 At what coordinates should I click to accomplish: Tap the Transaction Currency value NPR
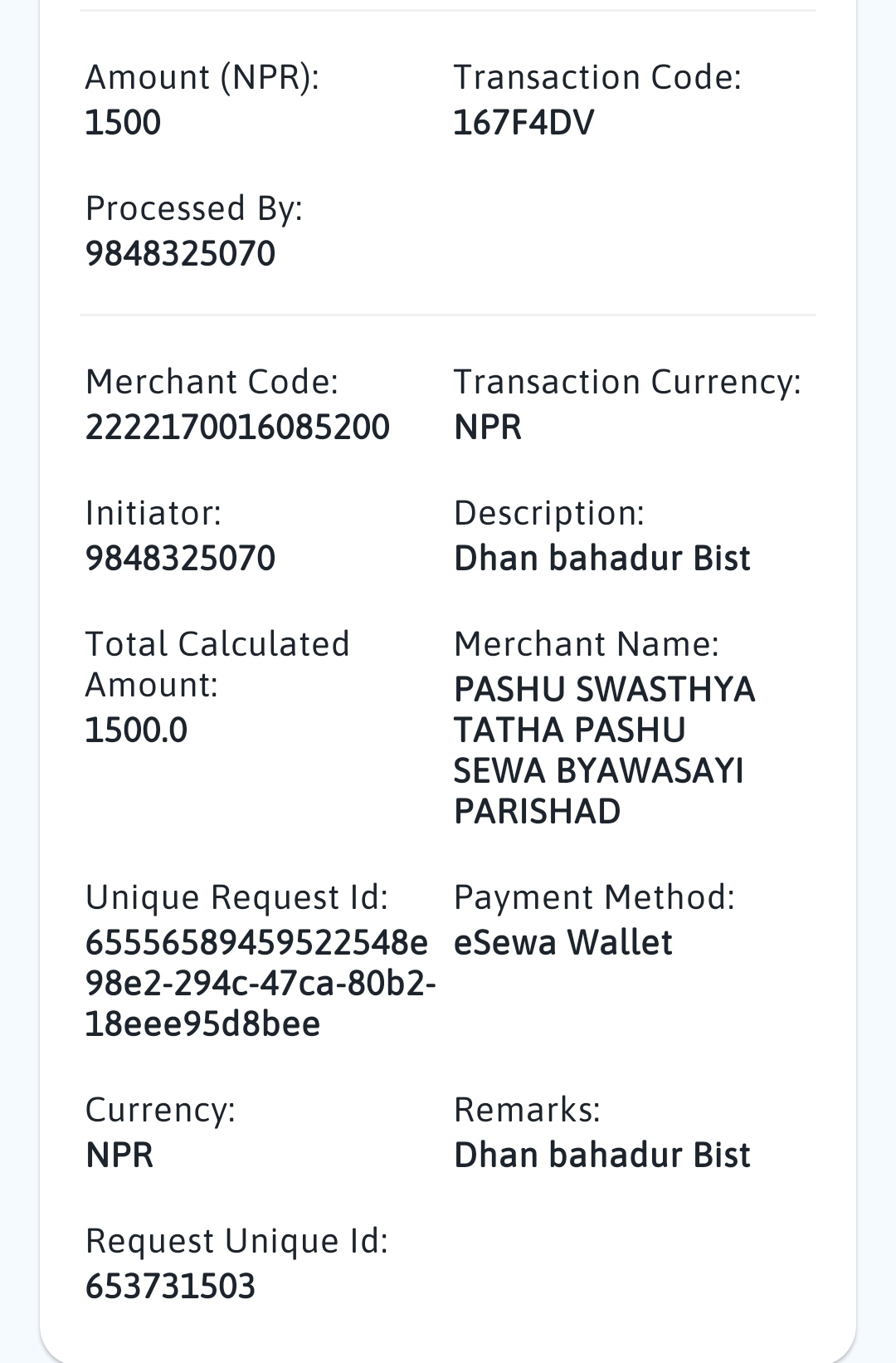click(488, 427)
